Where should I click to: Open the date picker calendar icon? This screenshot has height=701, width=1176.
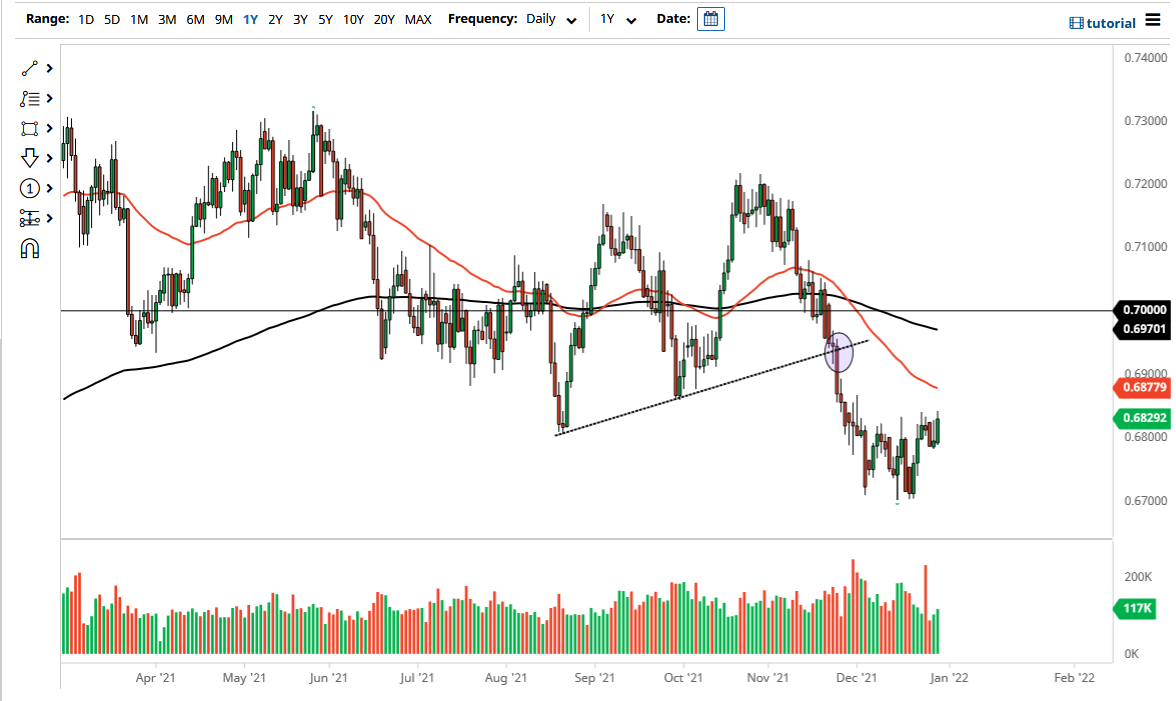tap(710, 18)
